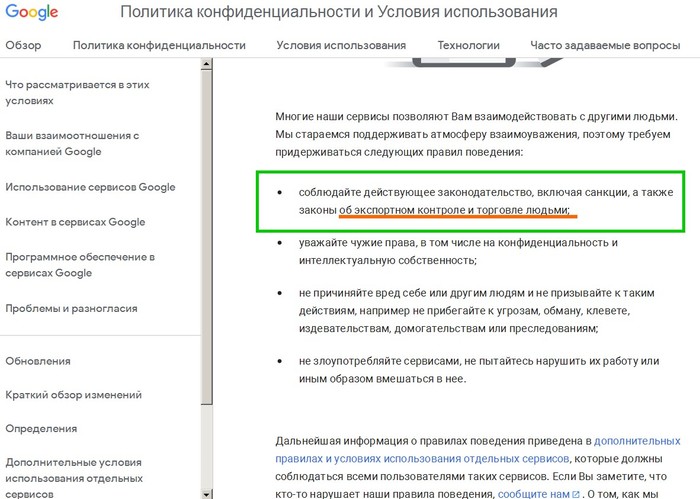
Task: Open 'Ваши взаимоотношения с компанией Google'
Action: coord(72,143)
